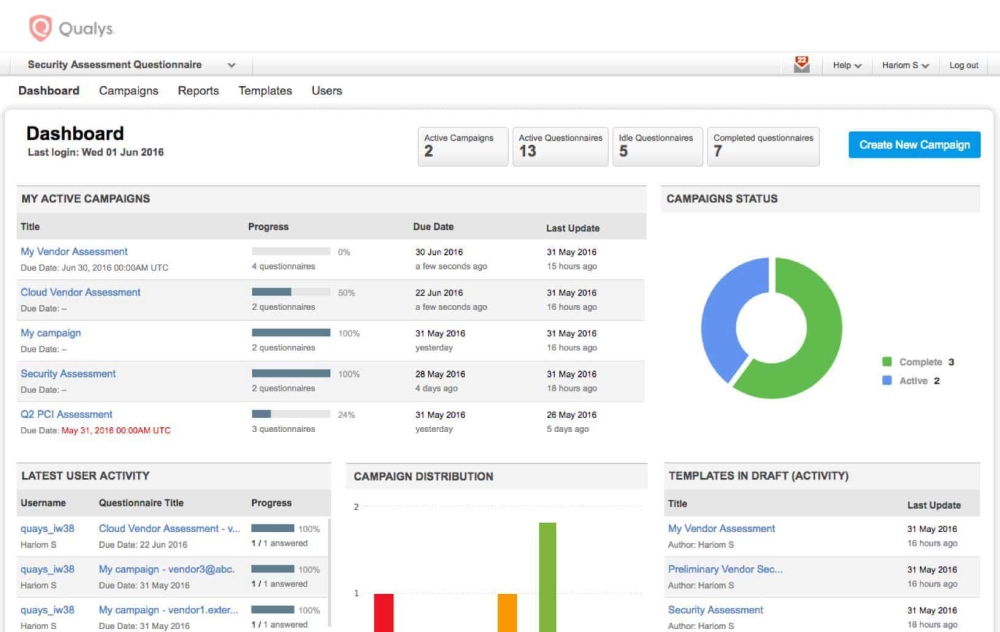Click the Last Update header in active campaigns
1000x632 pixels.
(573, 228)
